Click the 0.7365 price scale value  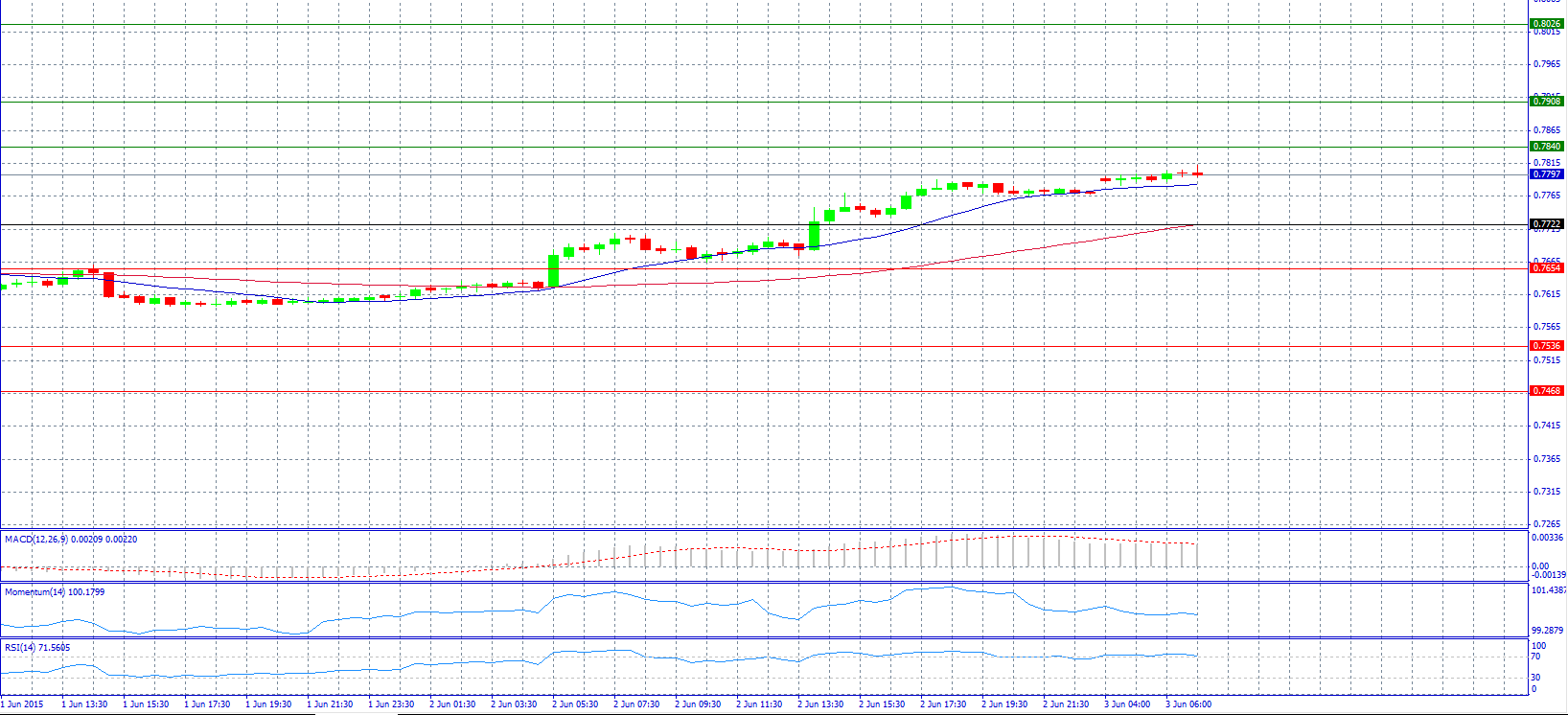click(1547, 459)
